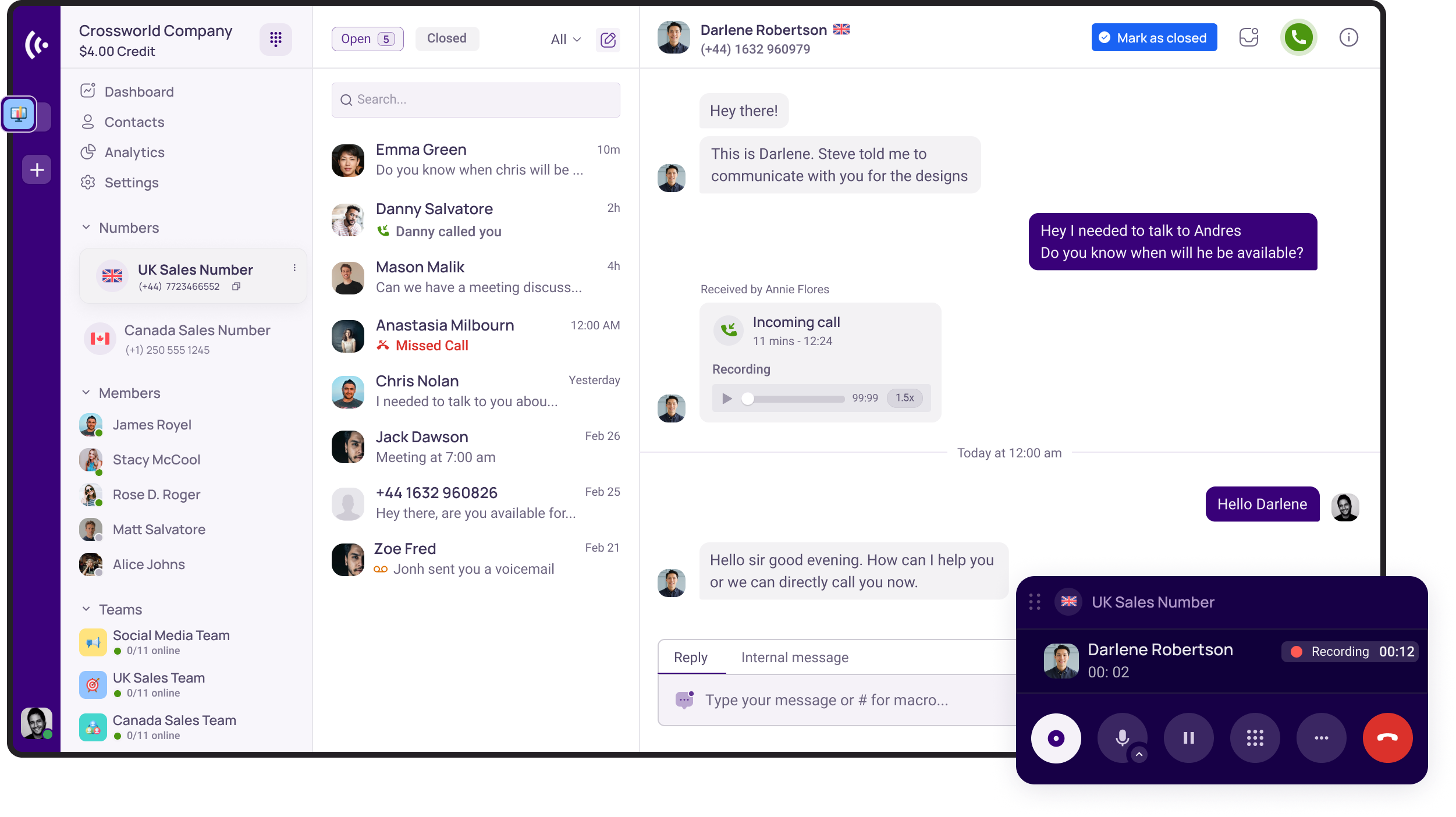Image resolution: width=1456 pixels, height=817 pixels.
Task: Put the call on hold
Action: 1188,738
